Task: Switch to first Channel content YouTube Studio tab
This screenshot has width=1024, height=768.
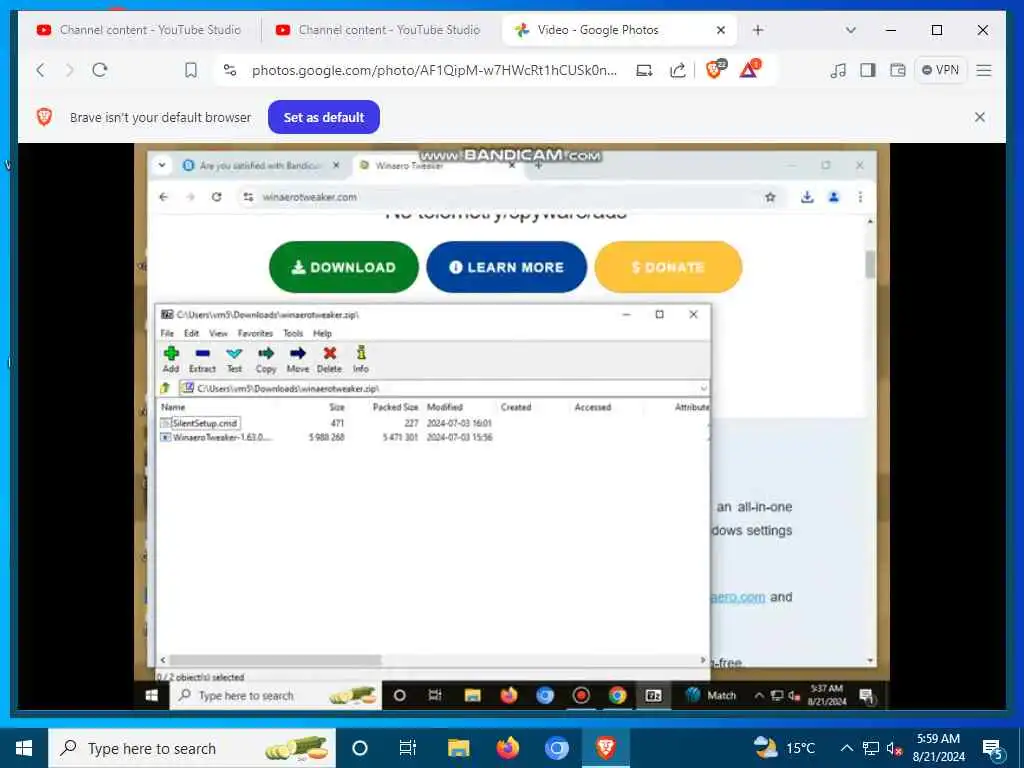Action: 138,30
